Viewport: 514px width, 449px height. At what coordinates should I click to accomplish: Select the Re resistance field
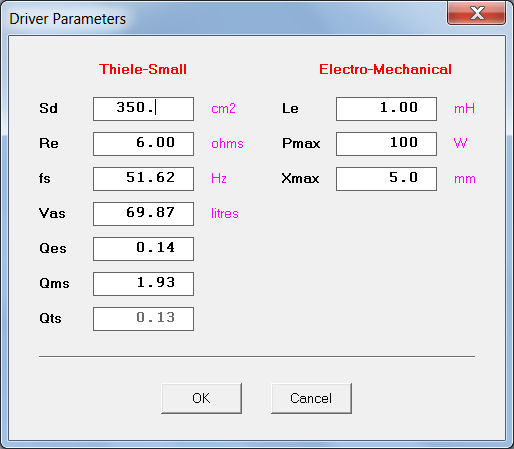click(x=143, y=144)
